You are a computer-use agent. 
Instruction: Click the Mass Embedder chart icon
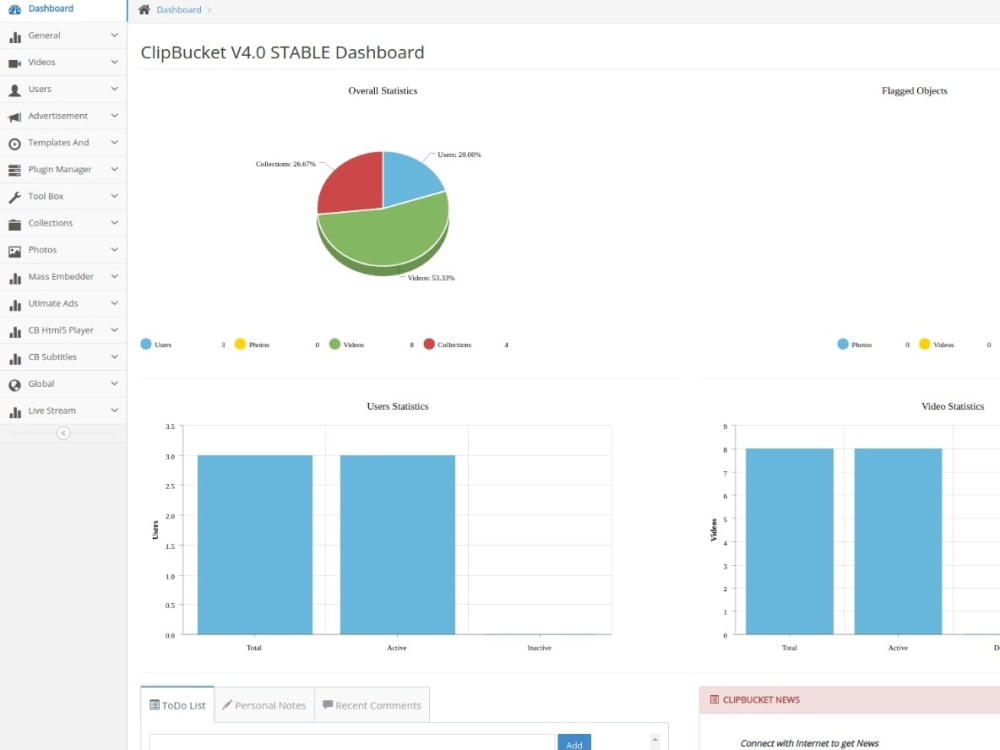(x=15, y=278)
